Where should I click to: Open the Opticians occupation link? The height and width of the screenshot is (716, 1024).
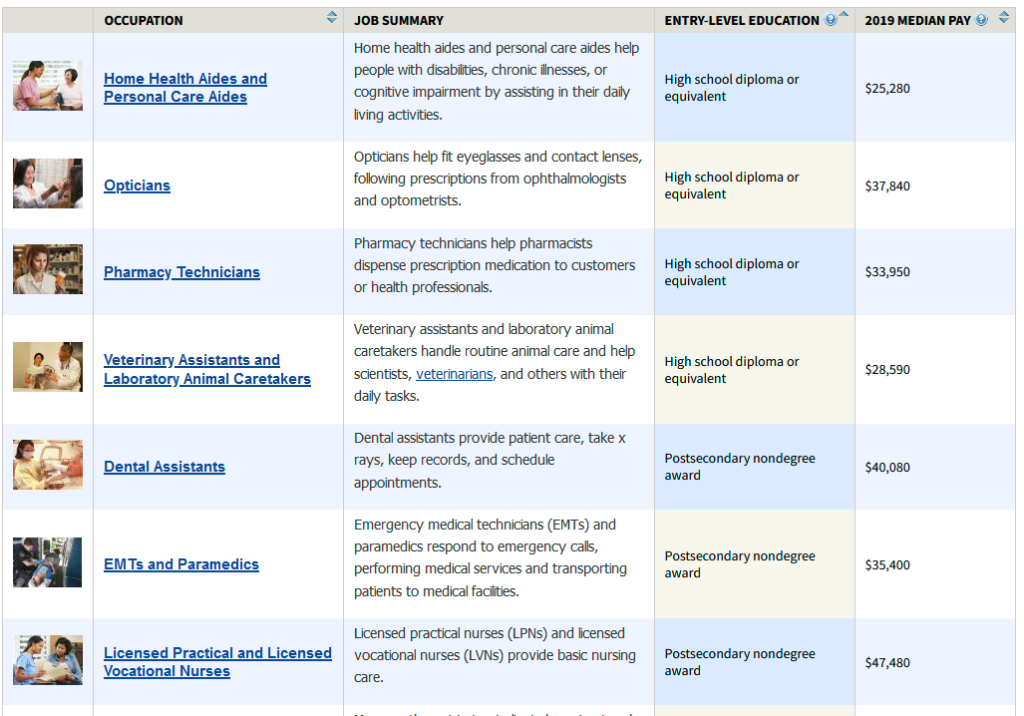coord(137,186)
